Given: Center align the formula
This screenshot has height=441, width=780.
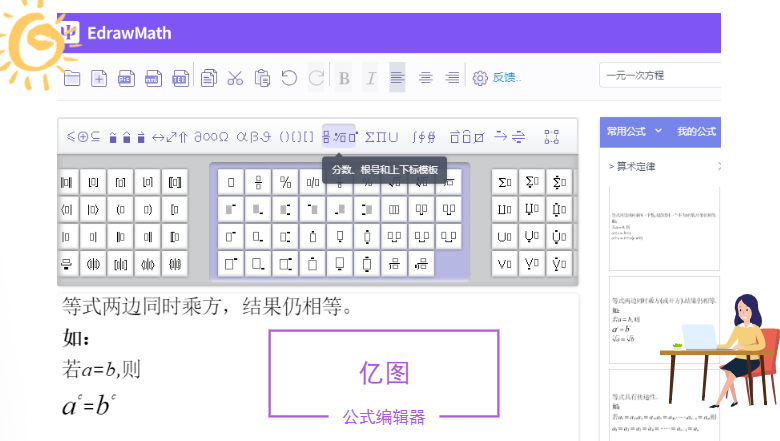Looking at the screenshot, I should 425,78.
